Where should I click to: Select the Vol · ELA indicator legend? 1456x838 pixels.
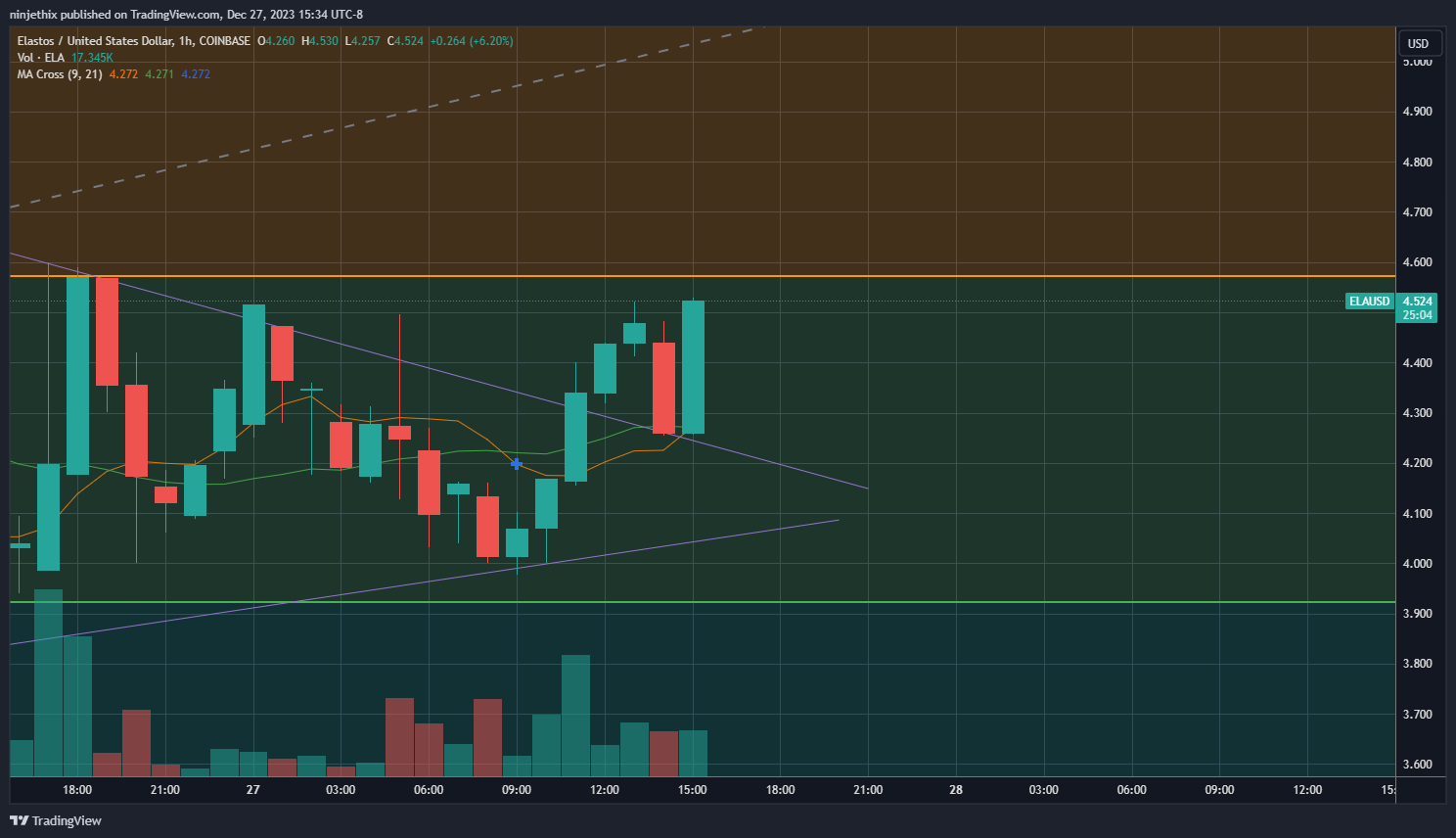(x=40, y=58)
